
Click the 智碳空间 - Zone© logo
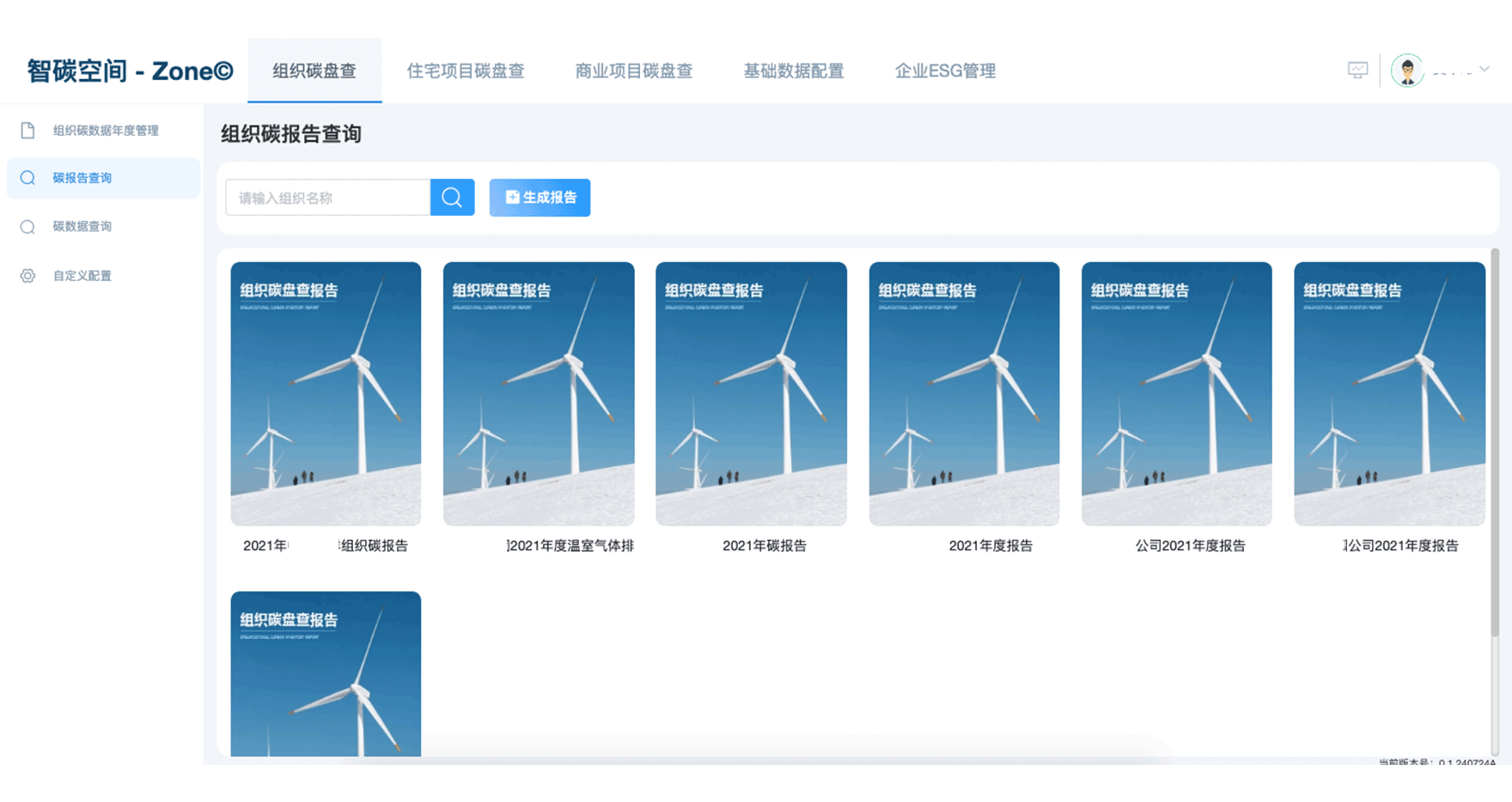(x=130, y=70)
